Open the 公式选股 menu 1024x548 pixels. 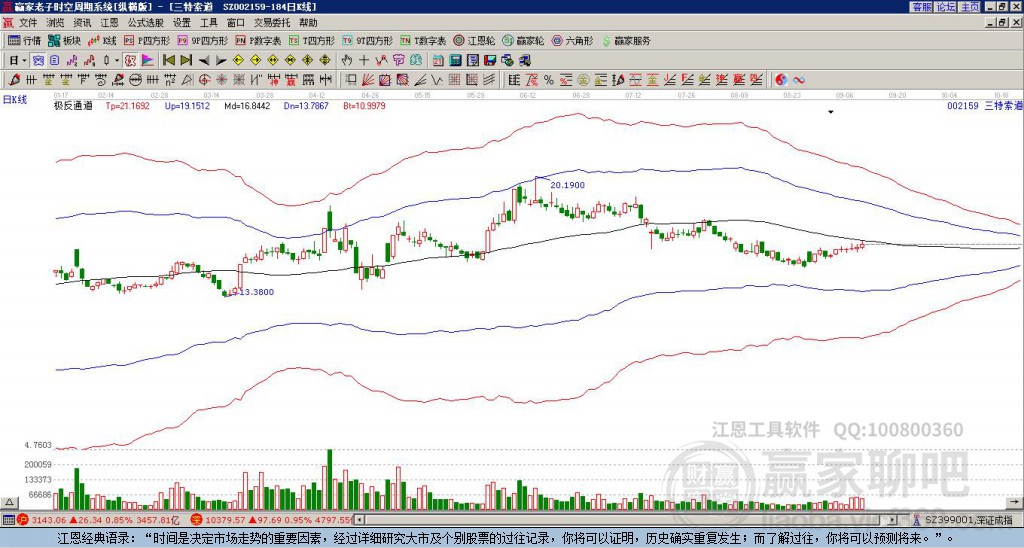(x=146, y=23)
